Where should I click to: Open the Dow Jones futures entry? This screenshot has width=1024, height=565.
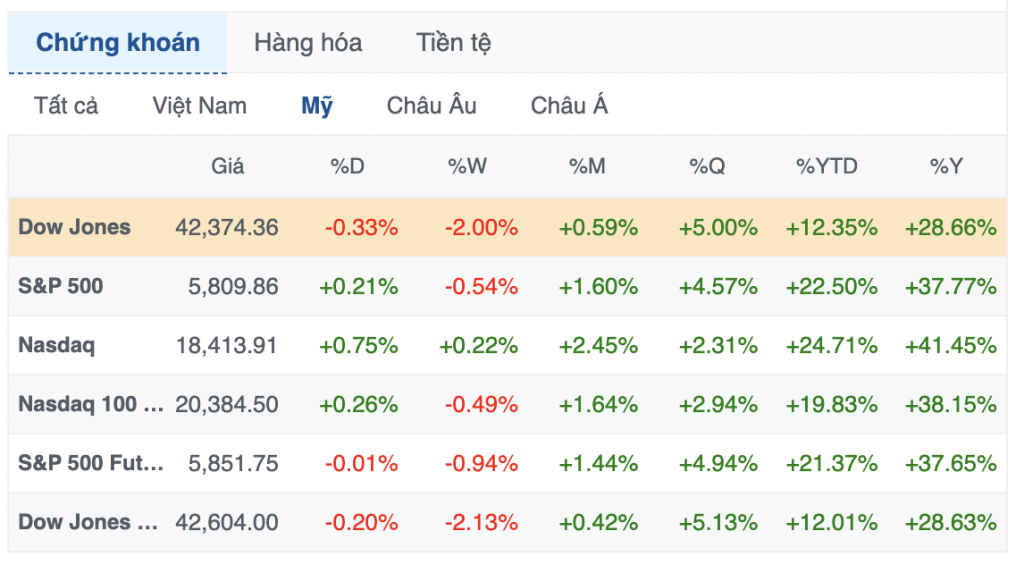[x=88, y=522]
